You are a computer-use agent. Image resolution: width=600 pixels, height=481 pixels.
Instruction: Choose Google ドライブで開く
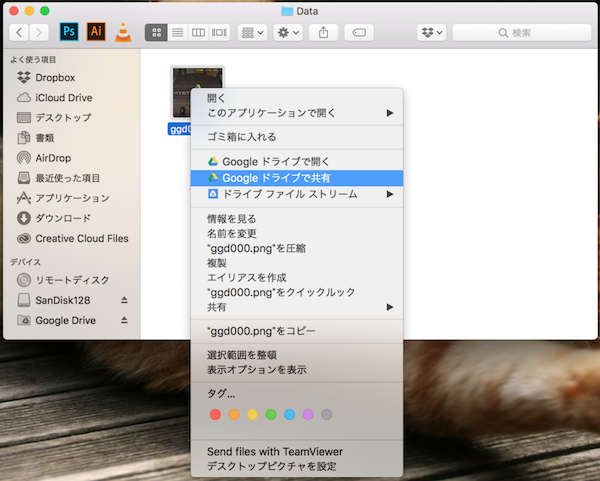pos(297,161)
